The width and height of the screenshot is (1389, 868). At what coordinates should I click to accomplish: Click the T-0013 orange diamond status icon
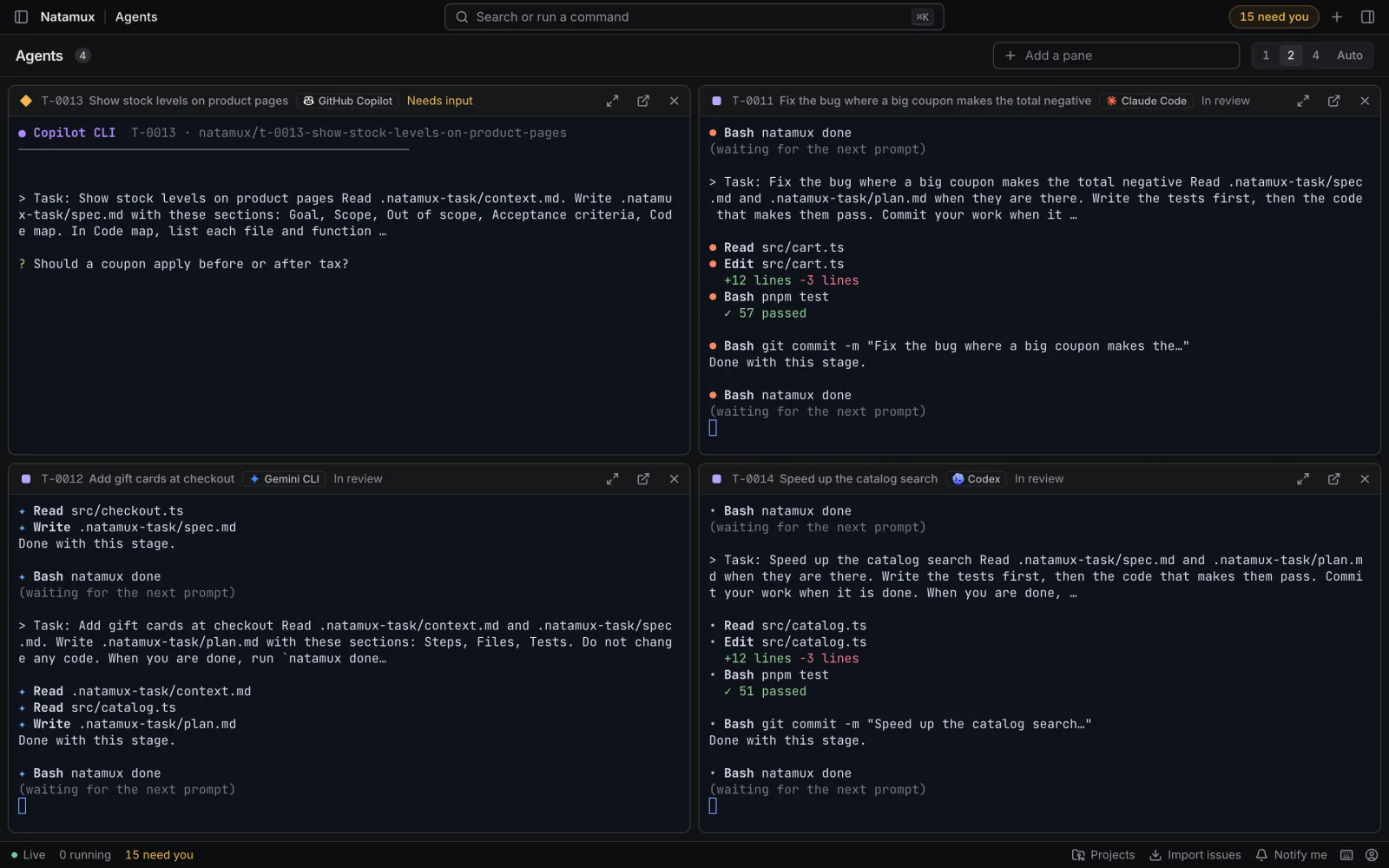pos(26,101)
